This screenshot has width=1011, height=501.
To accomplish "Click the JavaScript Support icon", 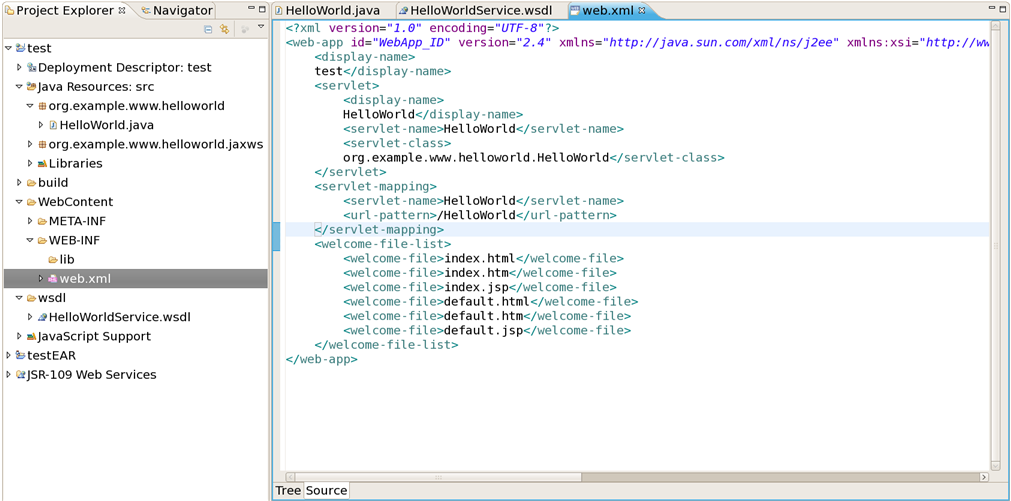I will (x=32, y=336).
